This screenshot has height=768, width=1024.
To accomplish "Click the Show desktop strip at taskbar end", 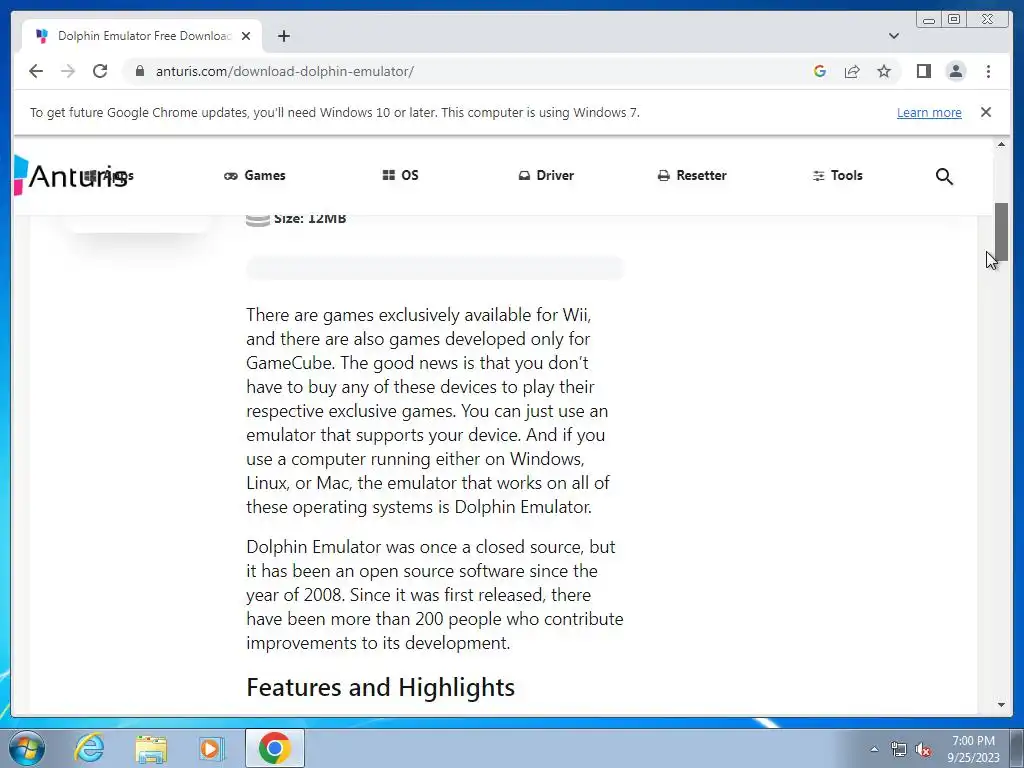I will pos(1018,748).
